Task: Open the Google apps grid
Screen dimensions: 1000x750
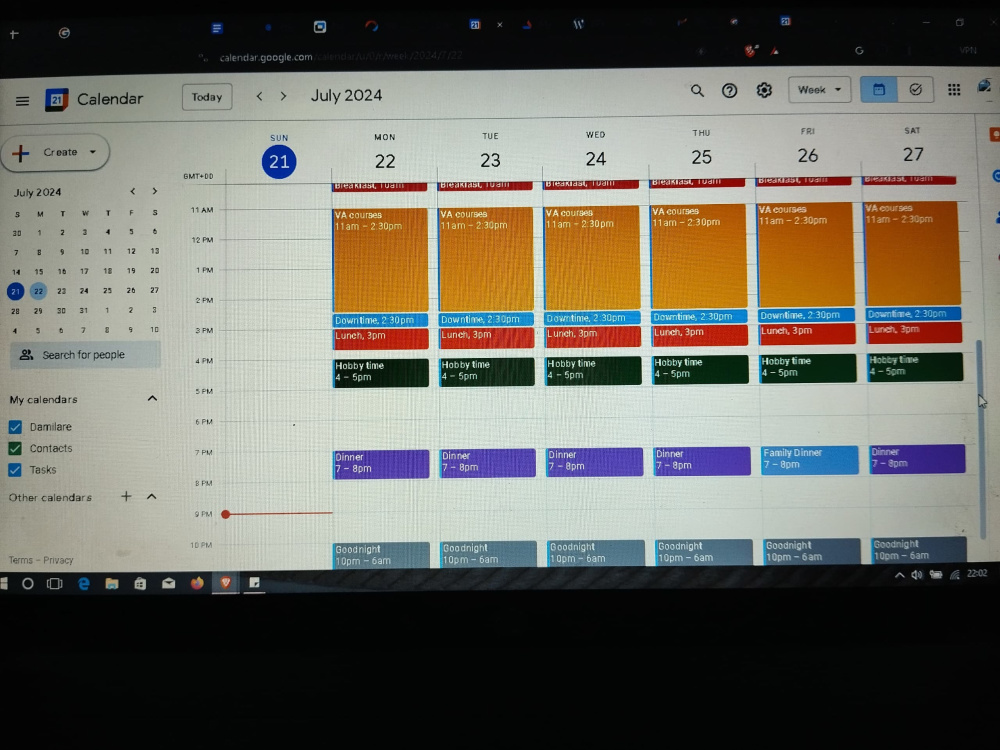Action: tap(954, 90)
